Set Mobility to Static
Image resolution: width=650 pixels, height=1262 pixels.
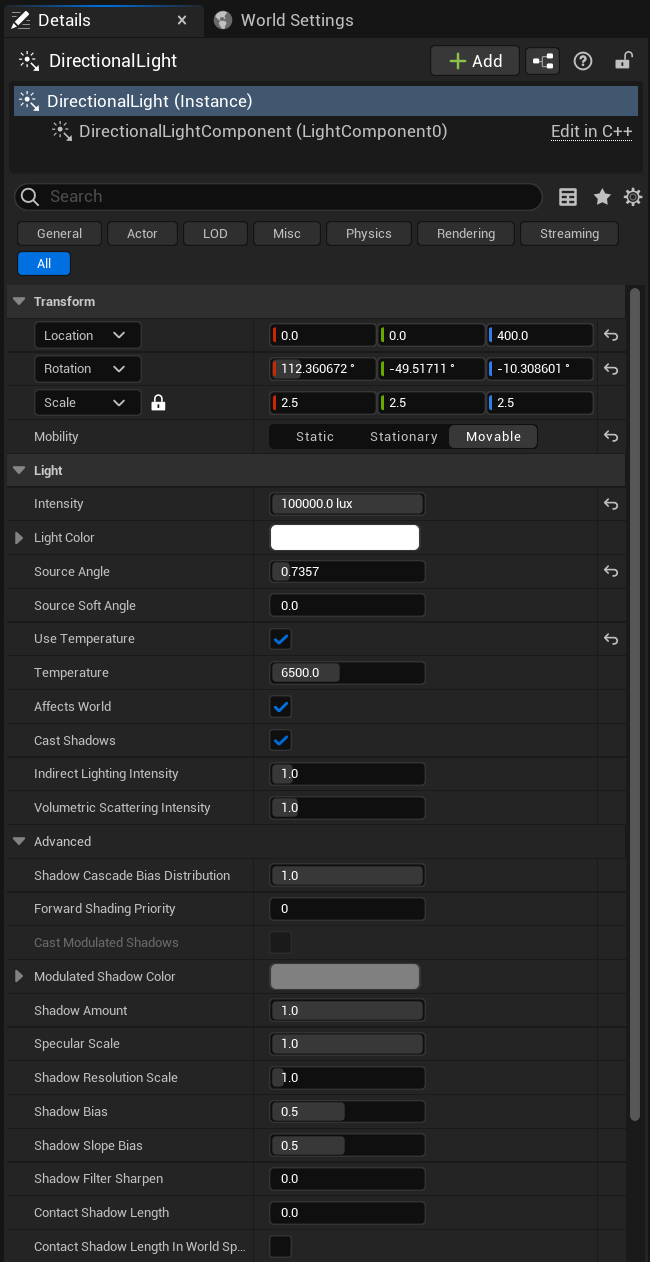click(x=315, y=437)
